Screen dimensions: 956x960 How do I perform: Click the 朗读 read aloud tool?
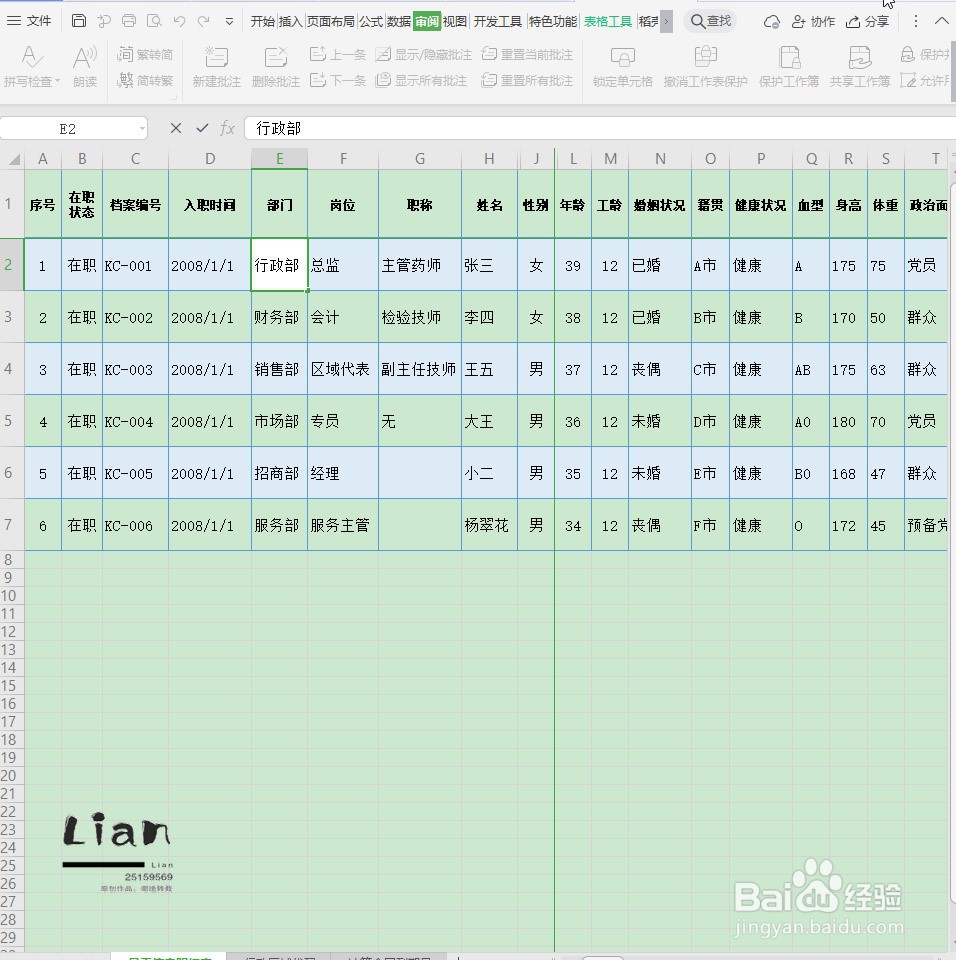85,66
